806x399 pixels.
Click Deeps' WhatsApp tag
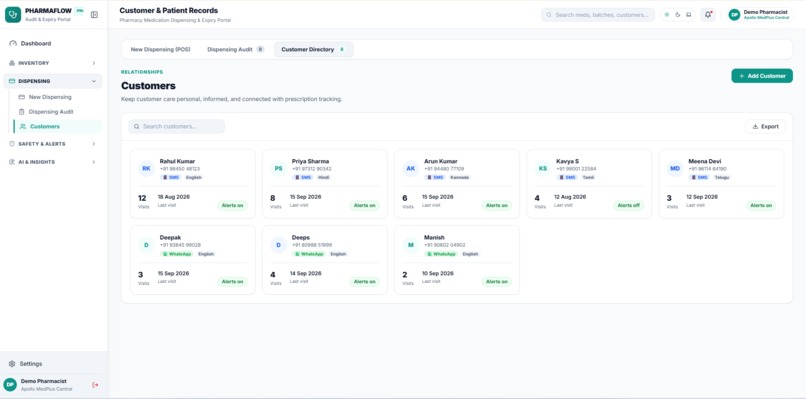pyautogui.click(x=309, y=254)
